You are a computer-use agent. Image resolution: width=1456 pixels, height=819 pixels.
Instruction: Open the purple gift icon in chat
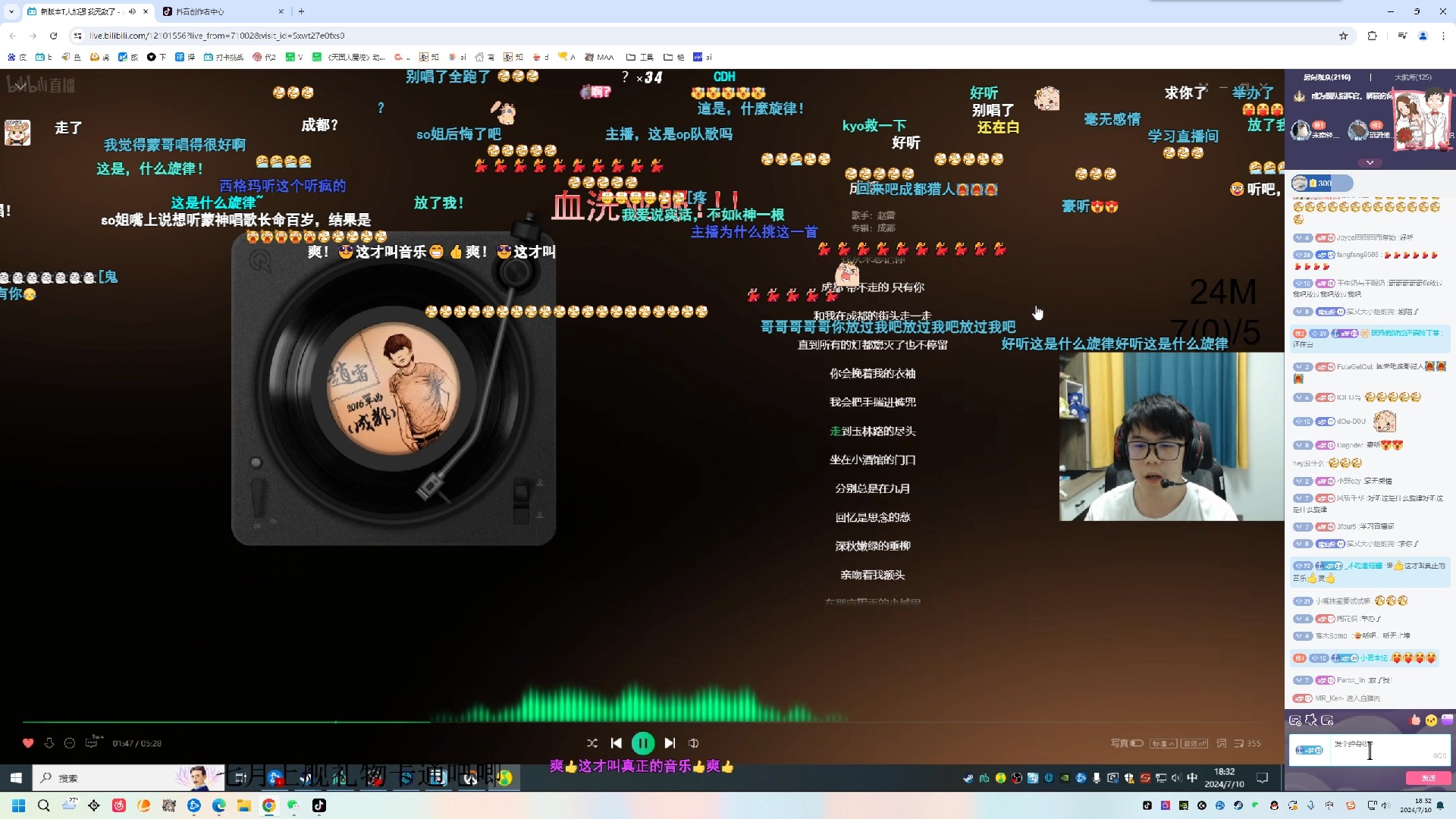click(x=1447, y=720)
